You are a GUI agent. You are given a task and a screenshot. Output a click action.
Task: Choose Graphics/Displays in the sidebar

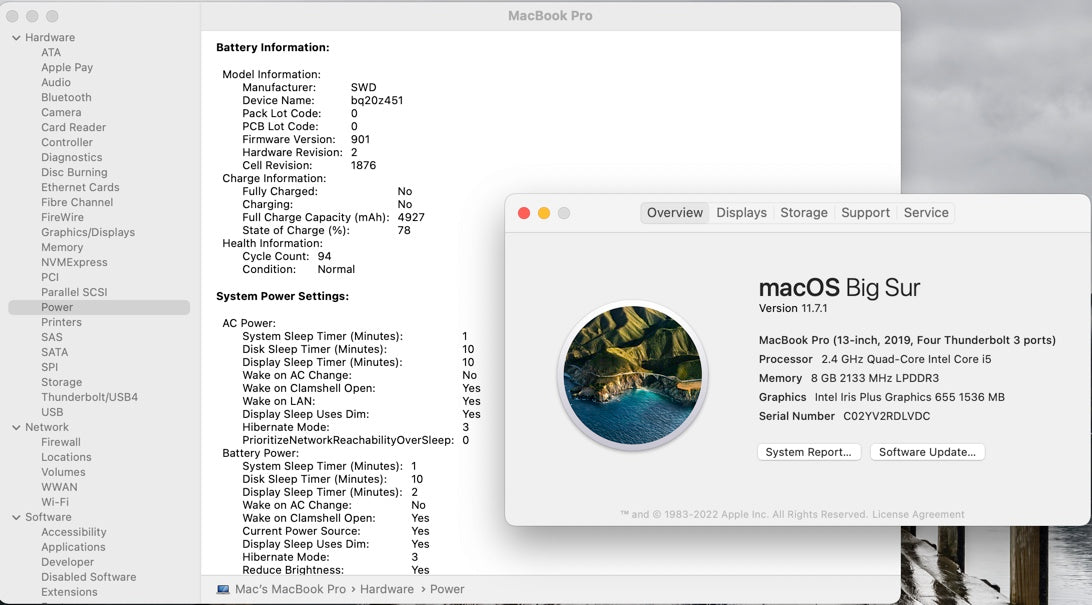88,233
